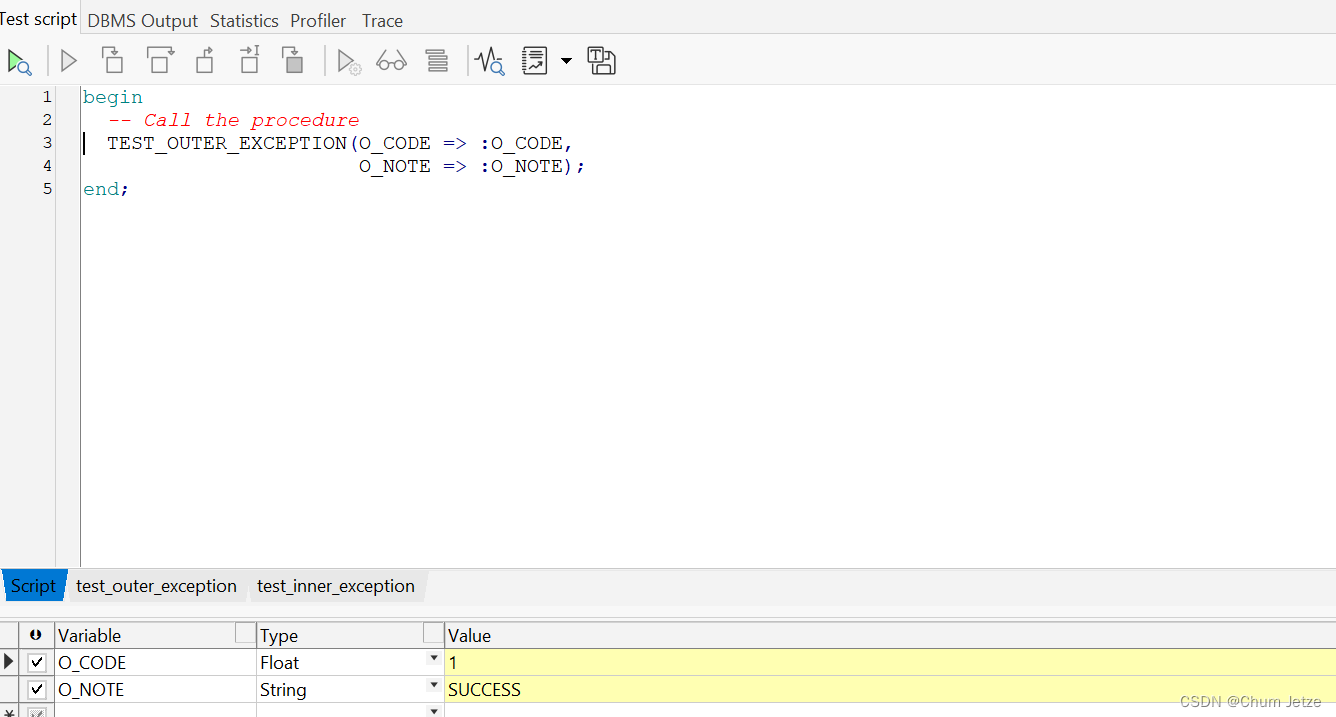This screenshot has width=1336, height=717.
Task: Click the Step into icon
Action: pyautogui.click(x=112, y=61)
